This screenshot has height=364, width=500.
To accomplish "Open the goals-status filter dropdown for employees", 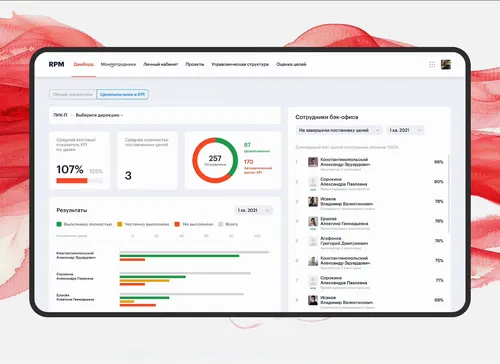I will click(x=339, y=130).
